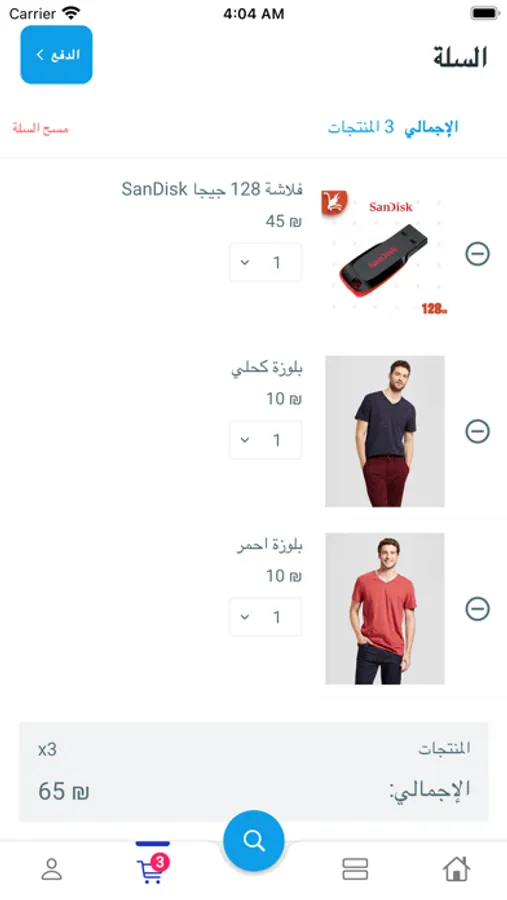Open product title فلاشة 128 جيجا SanDisk

212,189
